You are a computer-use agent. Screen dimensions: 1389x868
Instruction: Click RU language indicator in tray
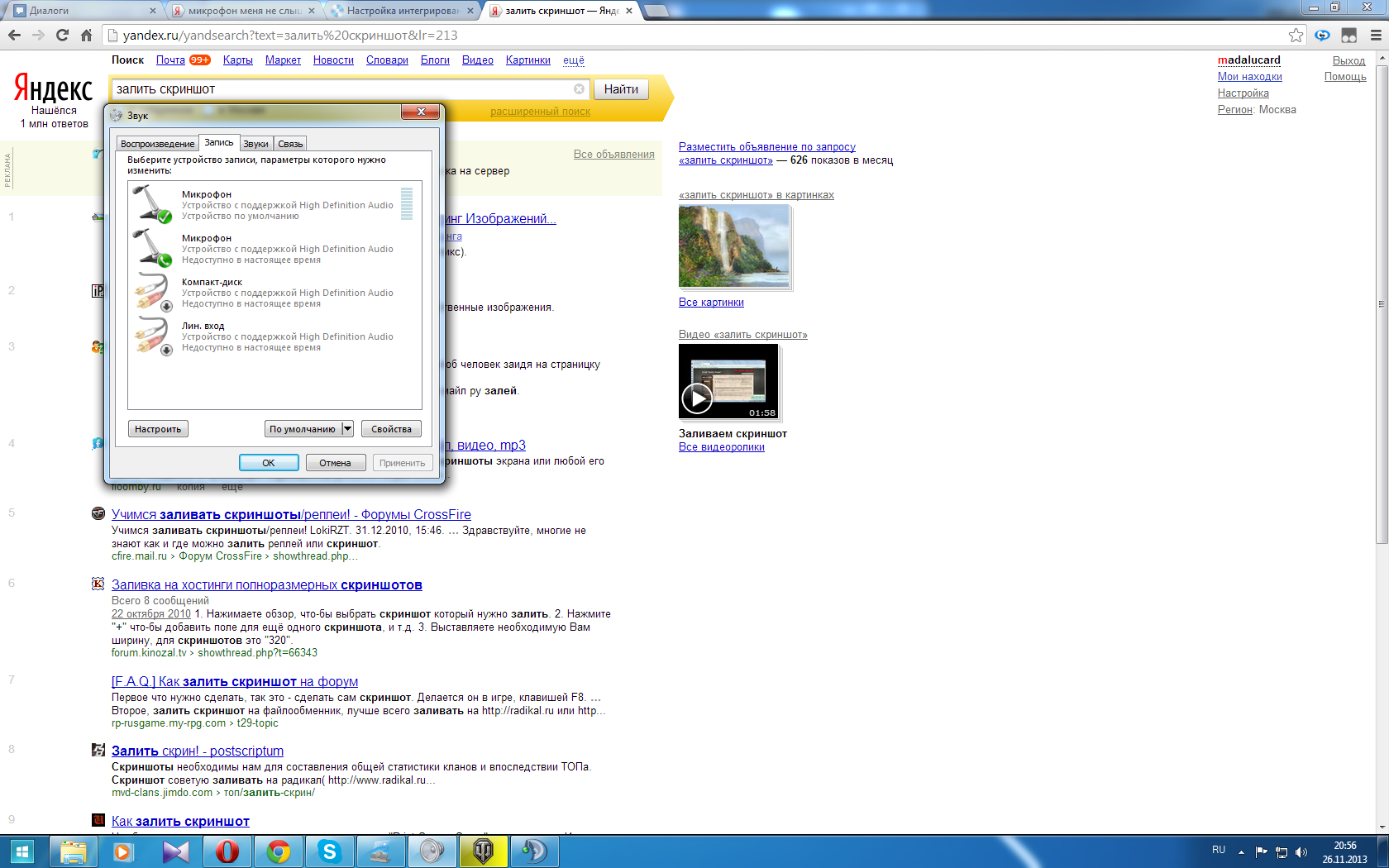point(1219,850)
